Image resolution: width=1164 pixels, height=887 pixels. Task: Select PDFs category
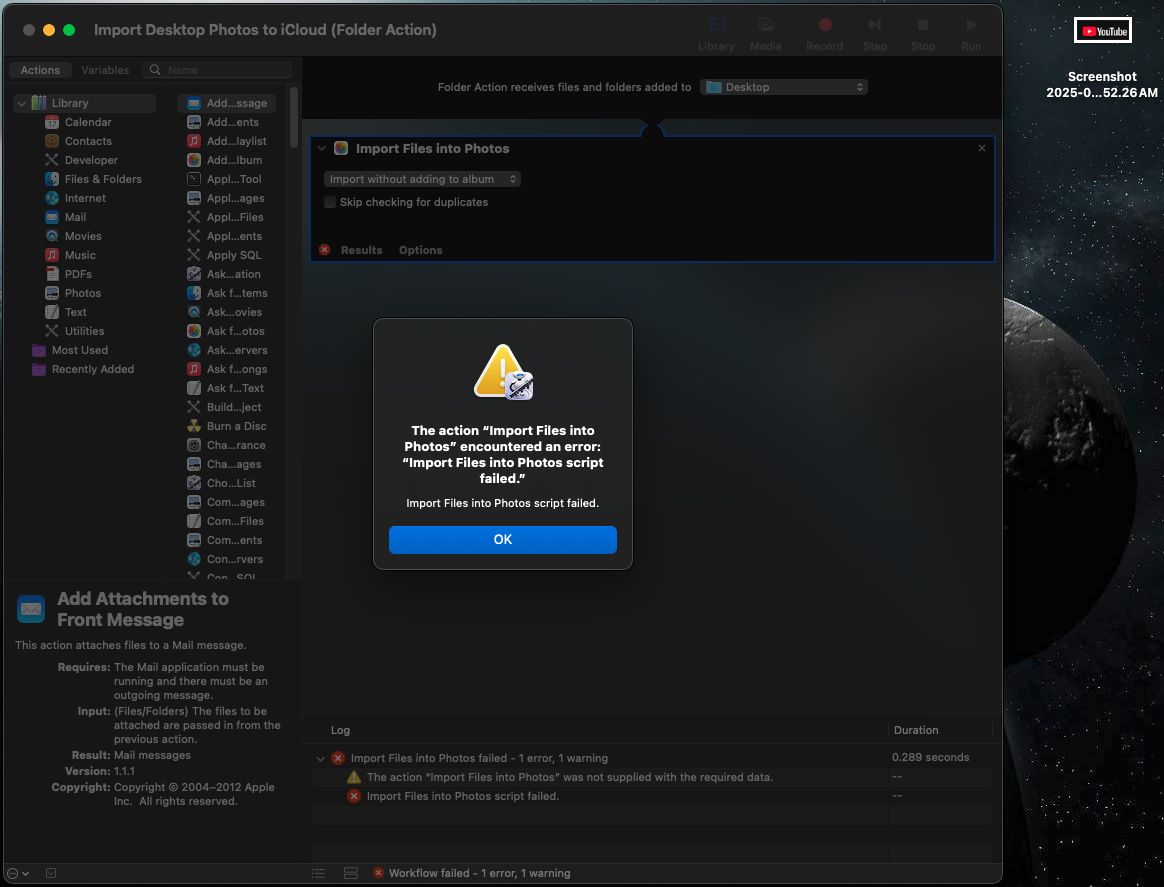(x=78, y=274)
